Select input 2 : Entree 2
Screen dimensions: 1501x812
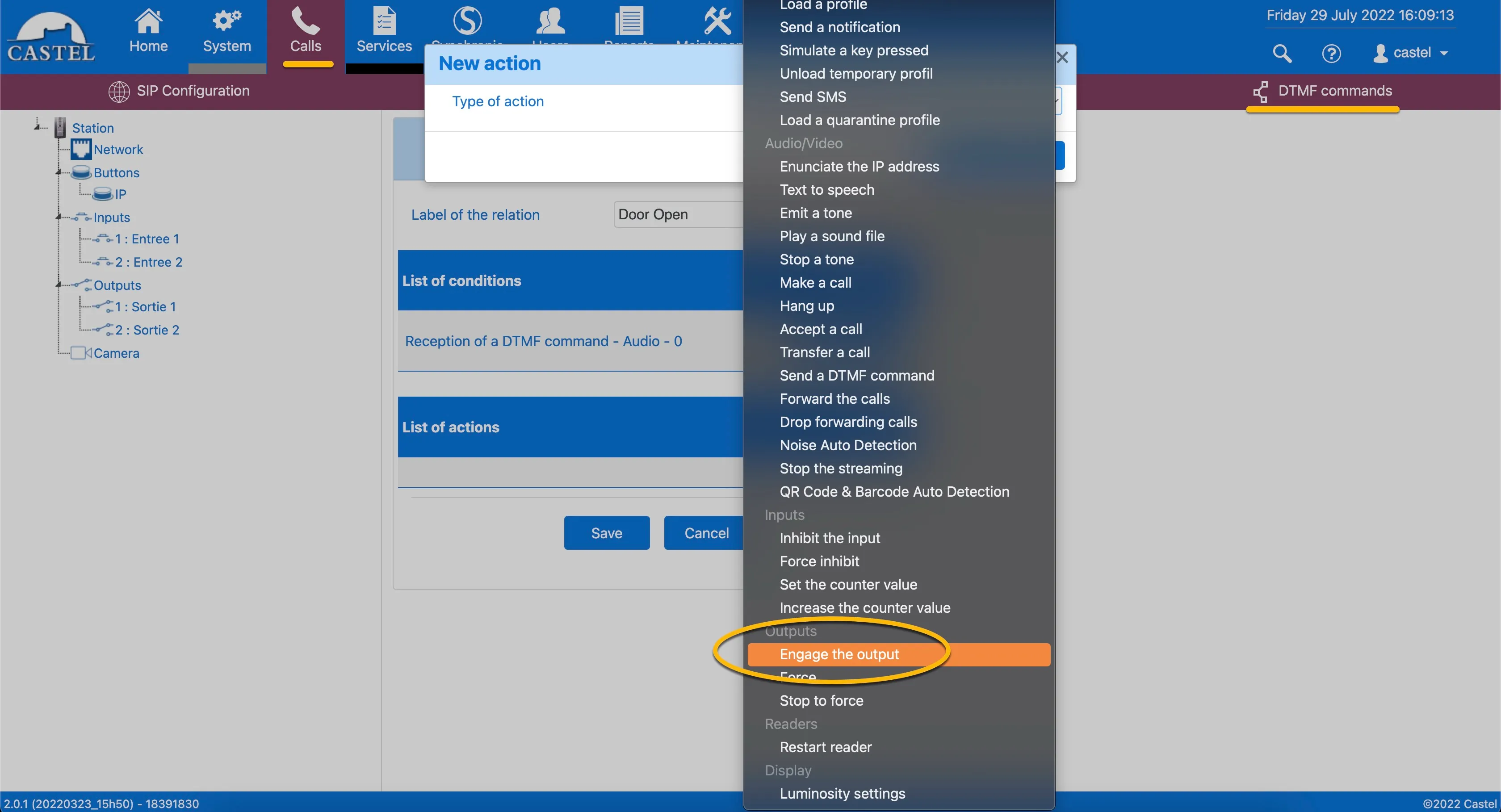tap(149, 262)
